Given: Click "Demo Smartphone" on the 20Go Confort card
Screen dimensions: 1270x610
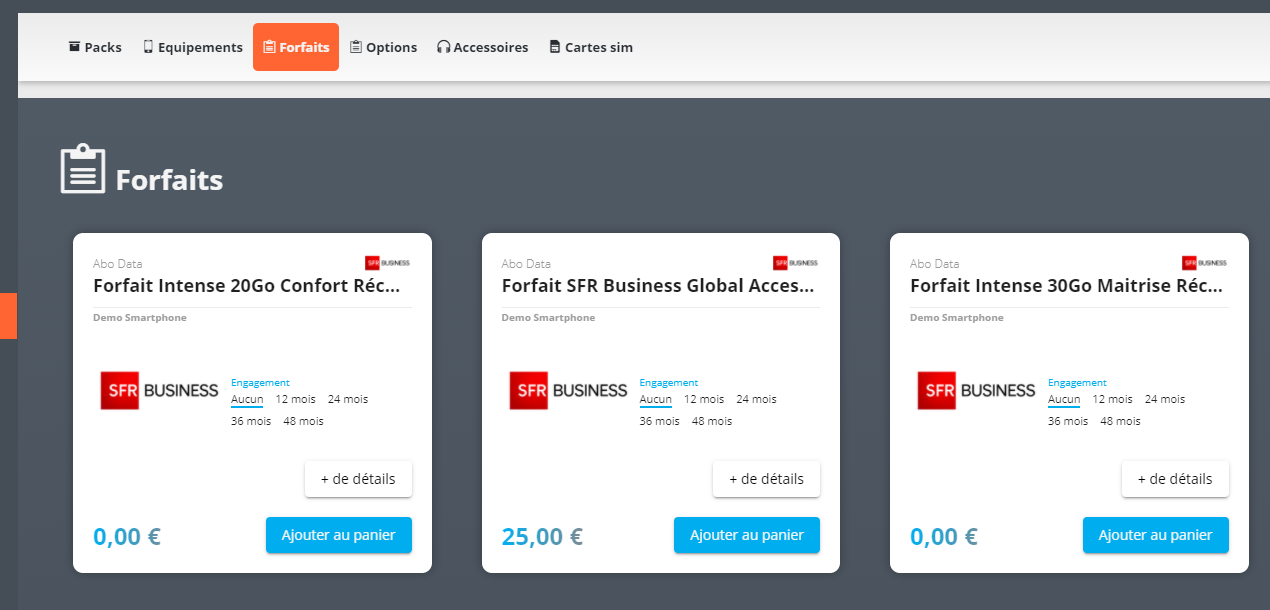Looking at the screenshot, I should point(140,318).
